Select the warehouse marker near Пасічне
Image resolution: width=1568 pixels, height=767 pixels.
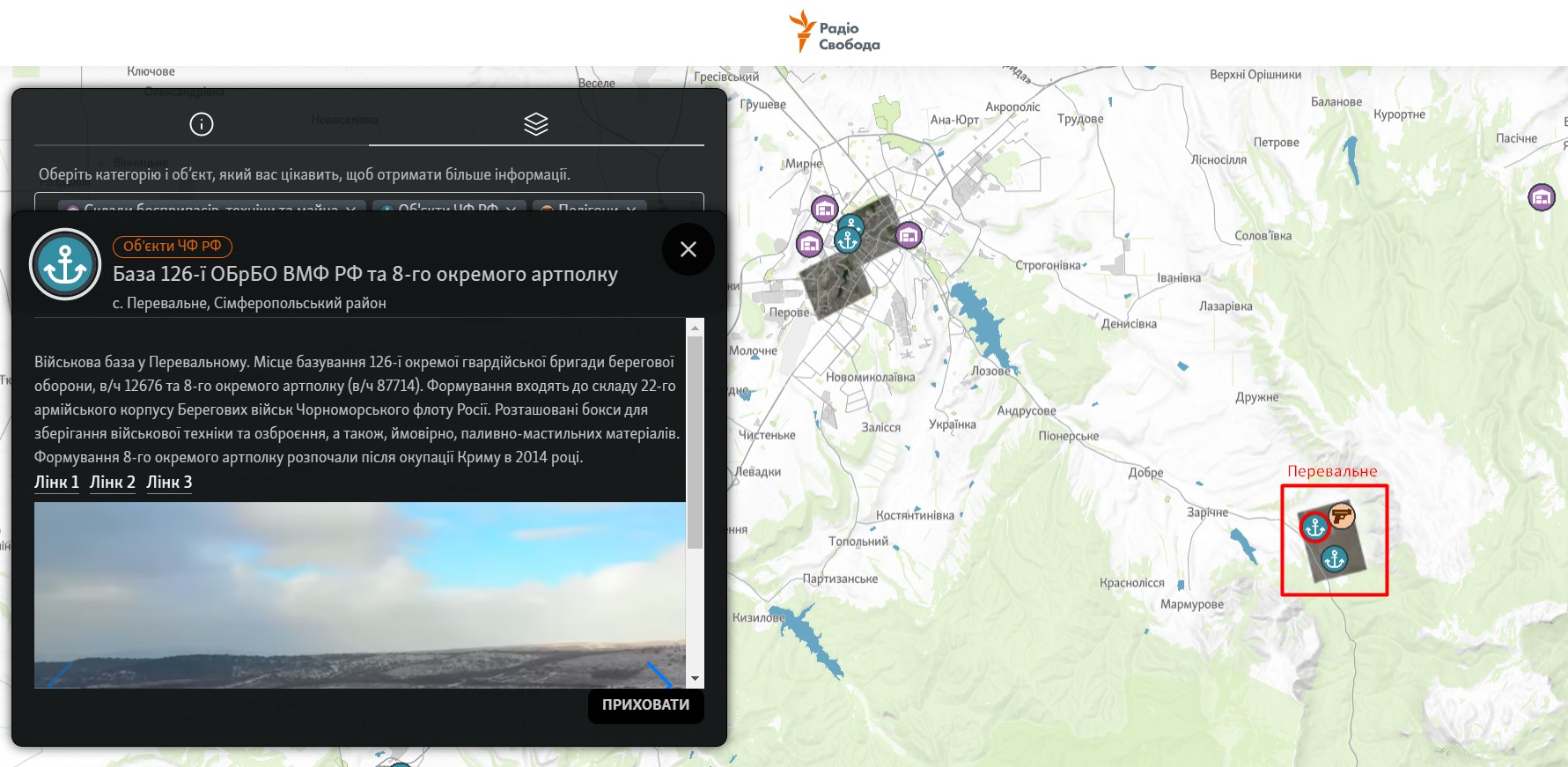pos(1542,197)
